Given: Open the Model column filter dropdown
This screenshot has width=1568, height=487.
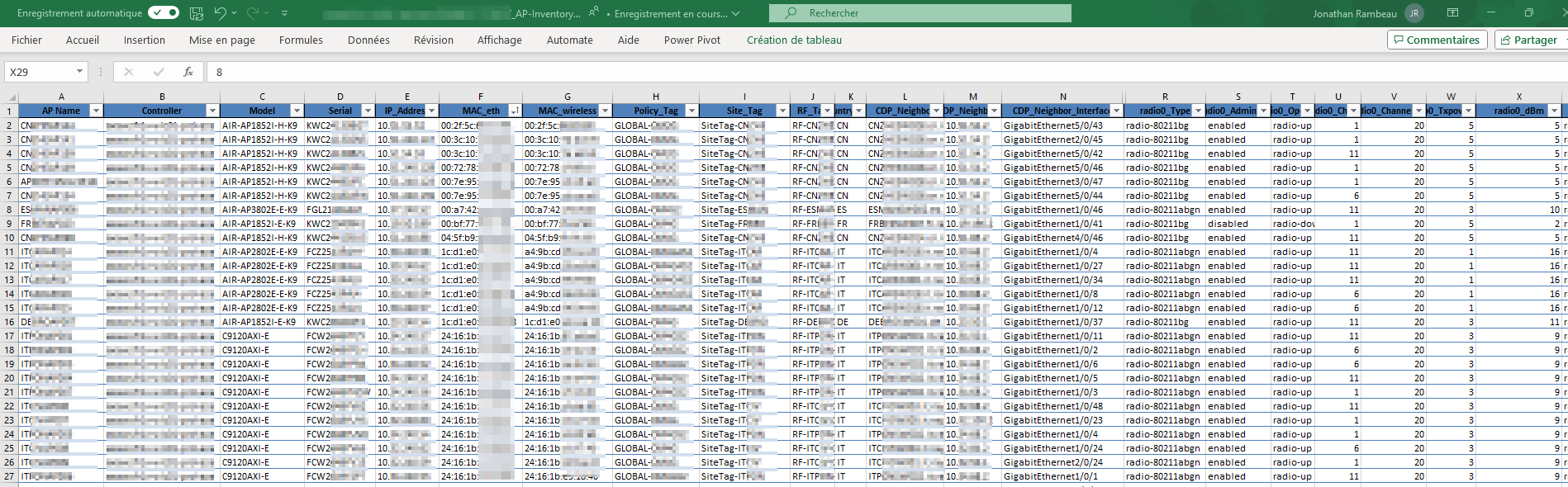Looking at the screenshot, I should coord(297,111).
